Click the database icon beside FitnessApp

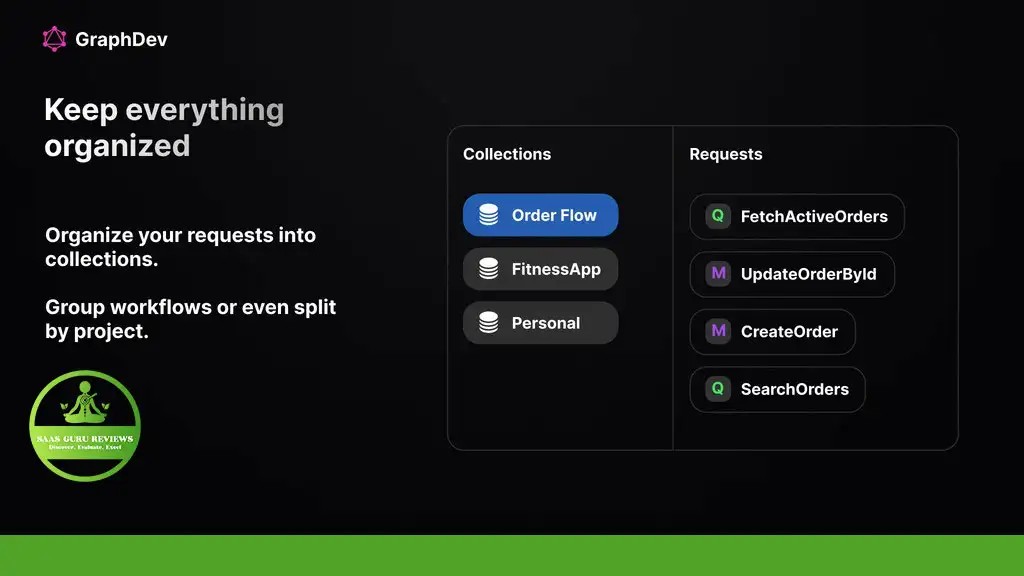[488, 269]
